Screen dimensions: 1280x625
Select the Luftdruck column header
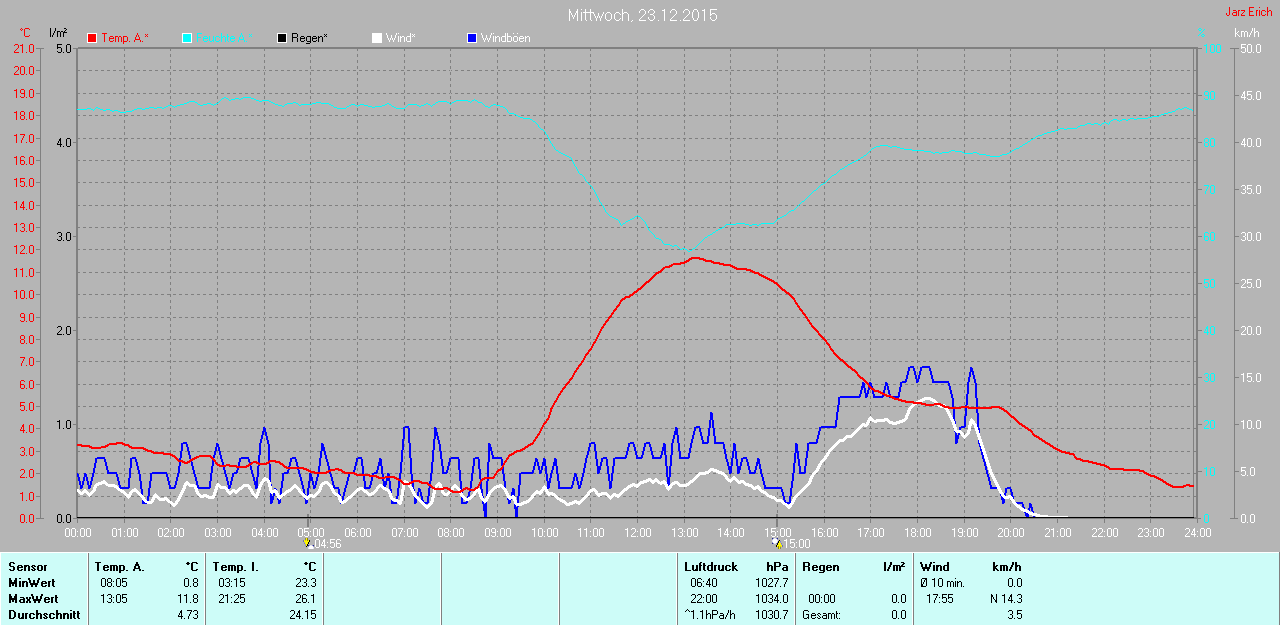coord(711,567)
